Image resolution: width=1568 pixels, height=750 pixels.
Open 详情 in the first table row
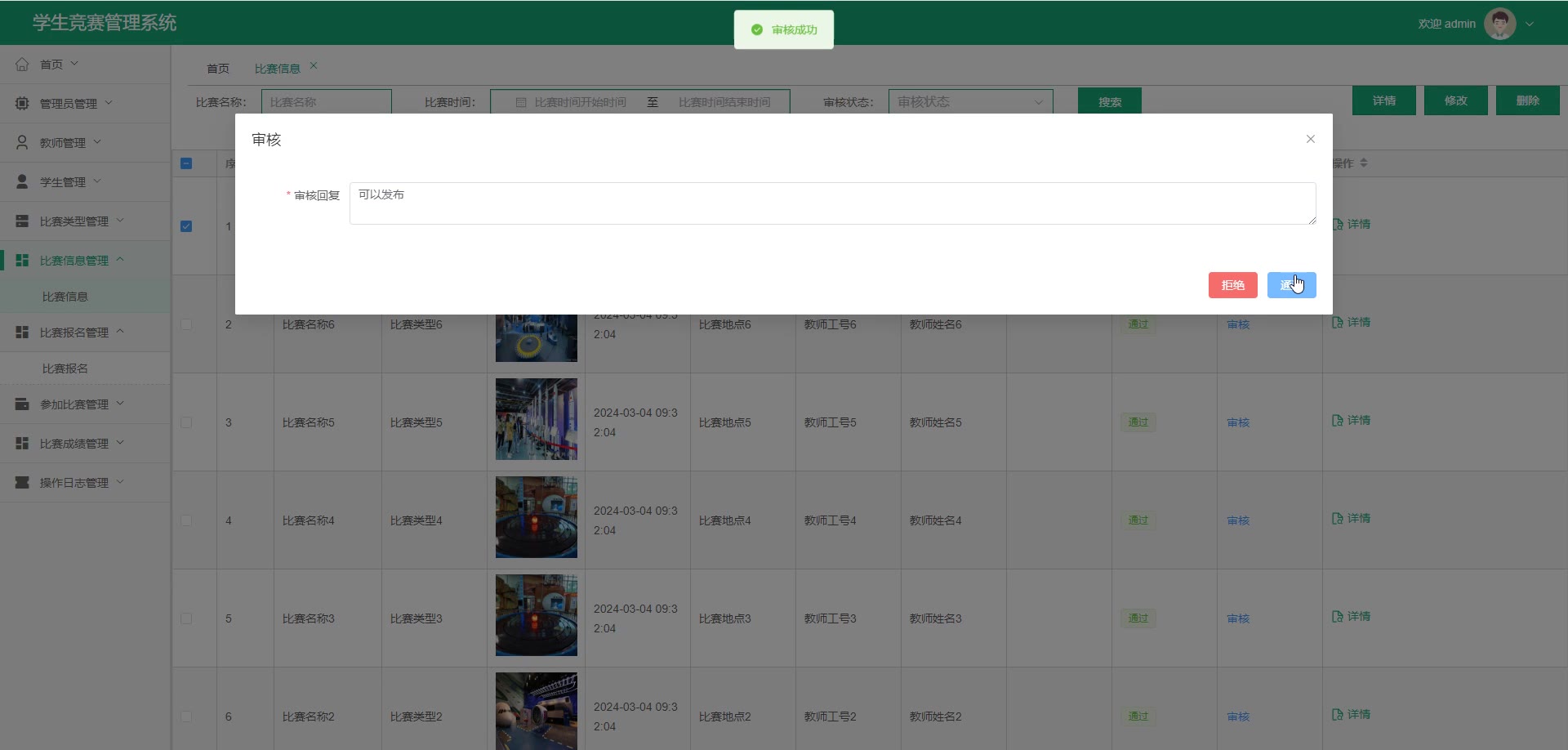(1352, 224)
